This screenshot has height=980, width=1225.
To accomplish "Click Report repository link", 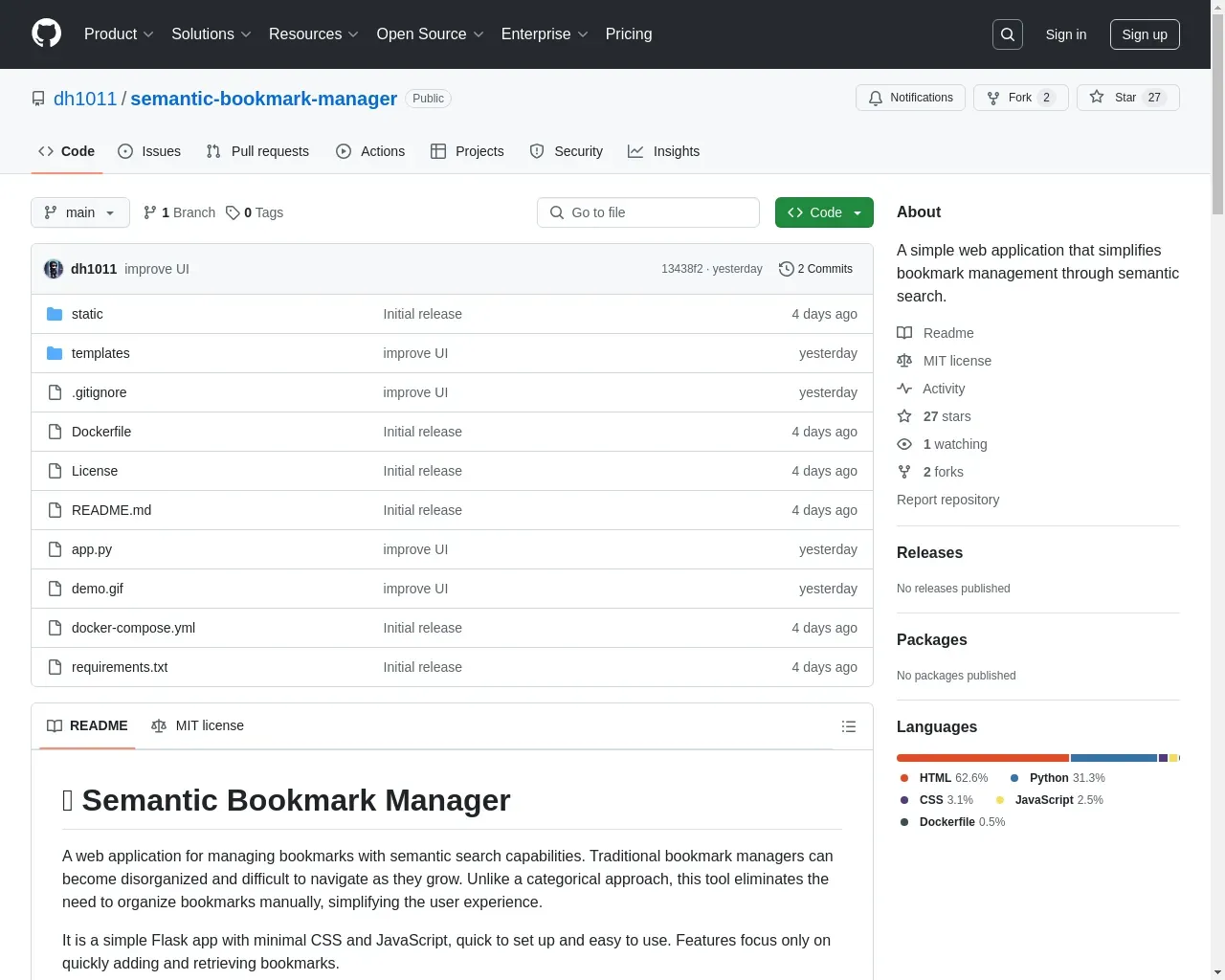I will pos(947,500).
